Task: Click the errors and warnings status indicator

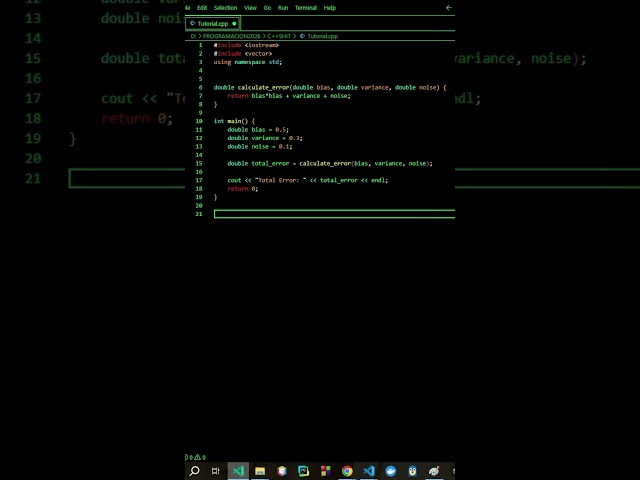Action: click(196, 457)
